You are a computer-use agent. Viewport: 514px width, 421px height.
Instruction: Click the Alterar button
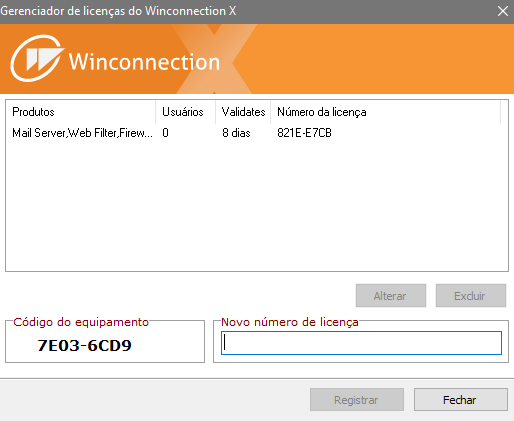[391, 296]
